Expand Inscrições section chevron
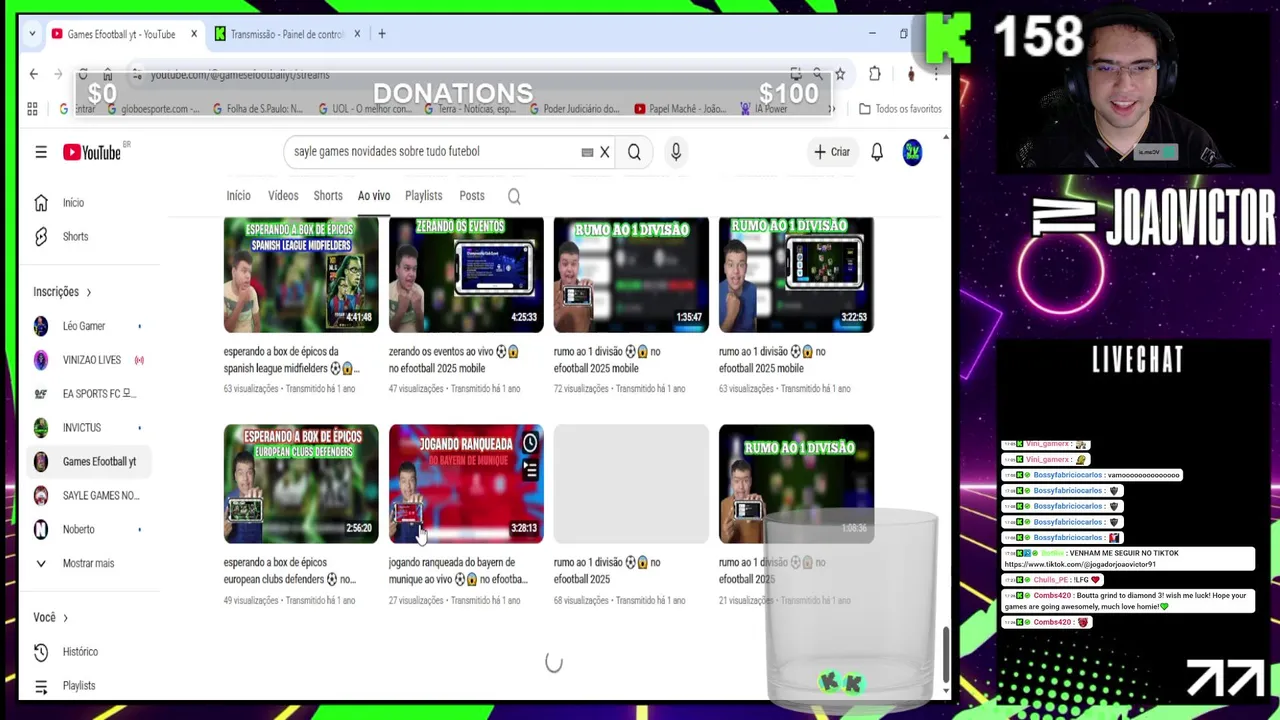 tap(88, 292)
